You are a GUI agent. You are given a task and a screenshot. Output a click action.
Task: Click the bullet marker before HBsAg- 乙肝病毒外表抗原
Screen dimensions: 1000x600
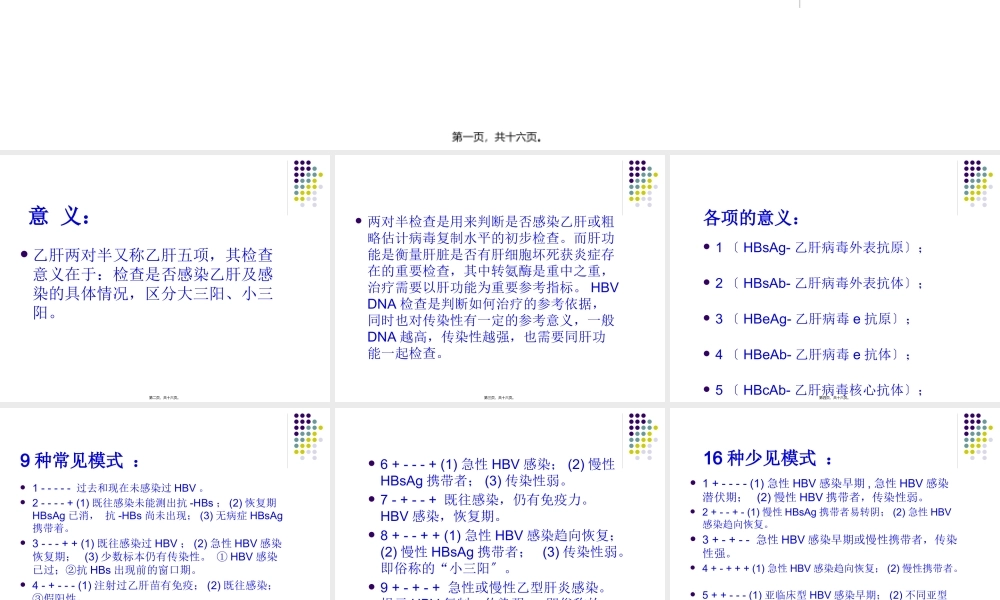706,247
